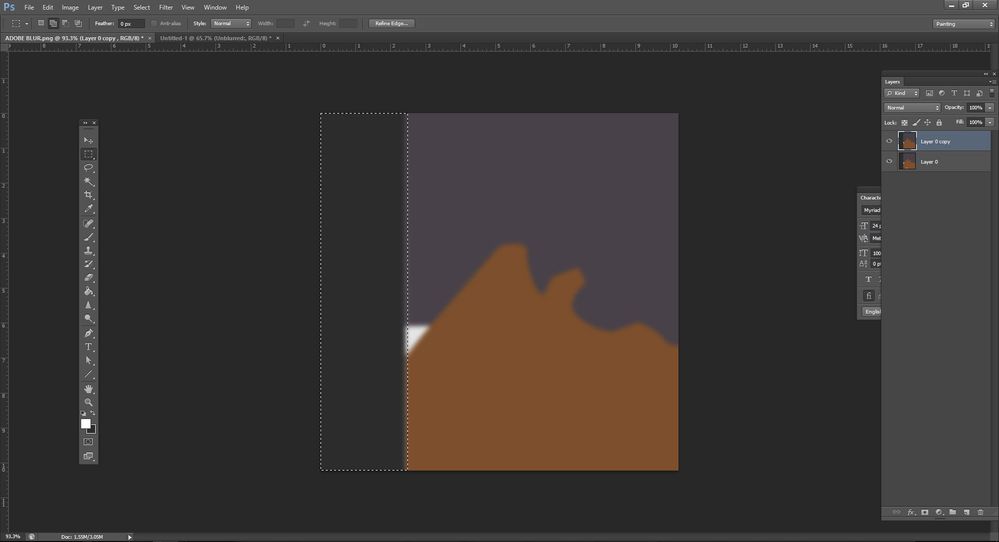Image resolution: width=999 pixels, height=542 pixels.
Task: Select the Lasso tool
Action: [x=89, y=168]
